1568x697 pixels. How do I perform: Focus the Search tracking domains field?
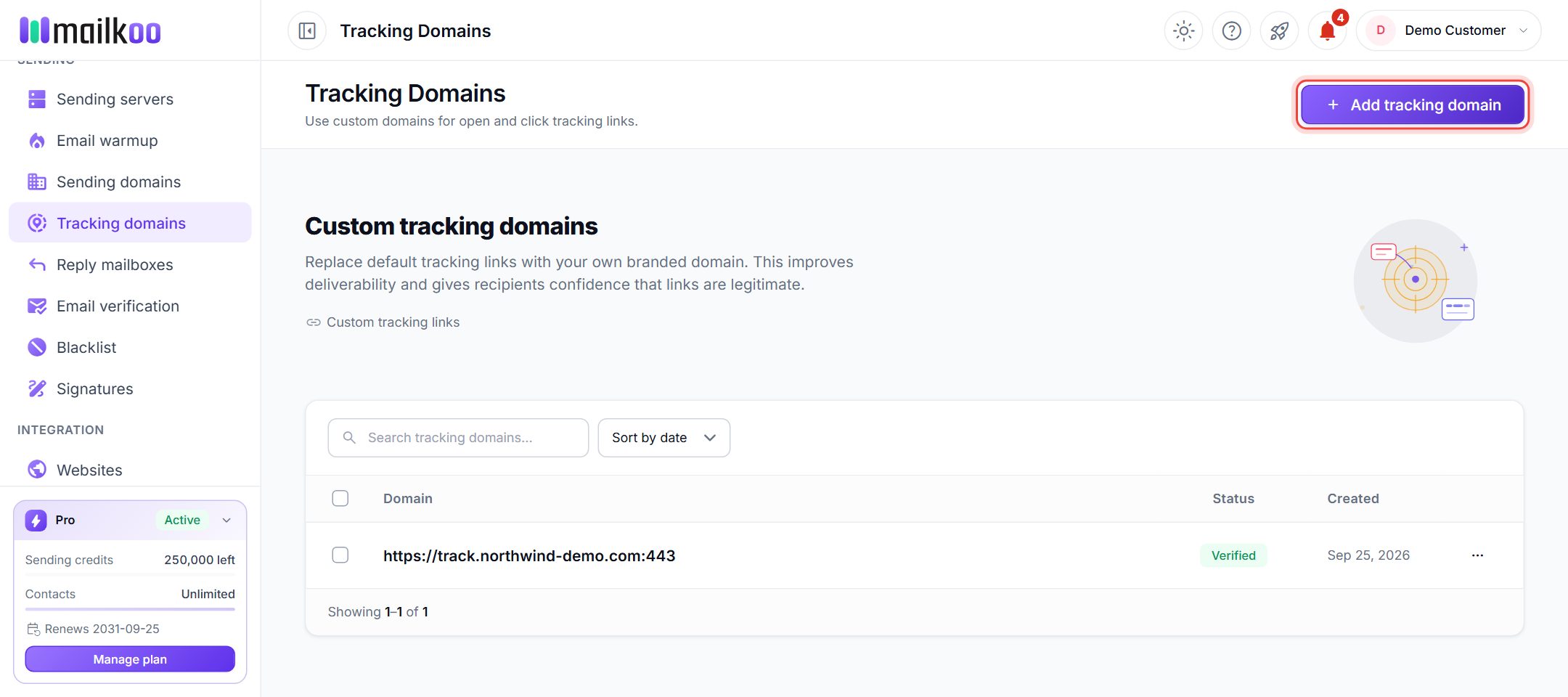(x=458, y=438)
